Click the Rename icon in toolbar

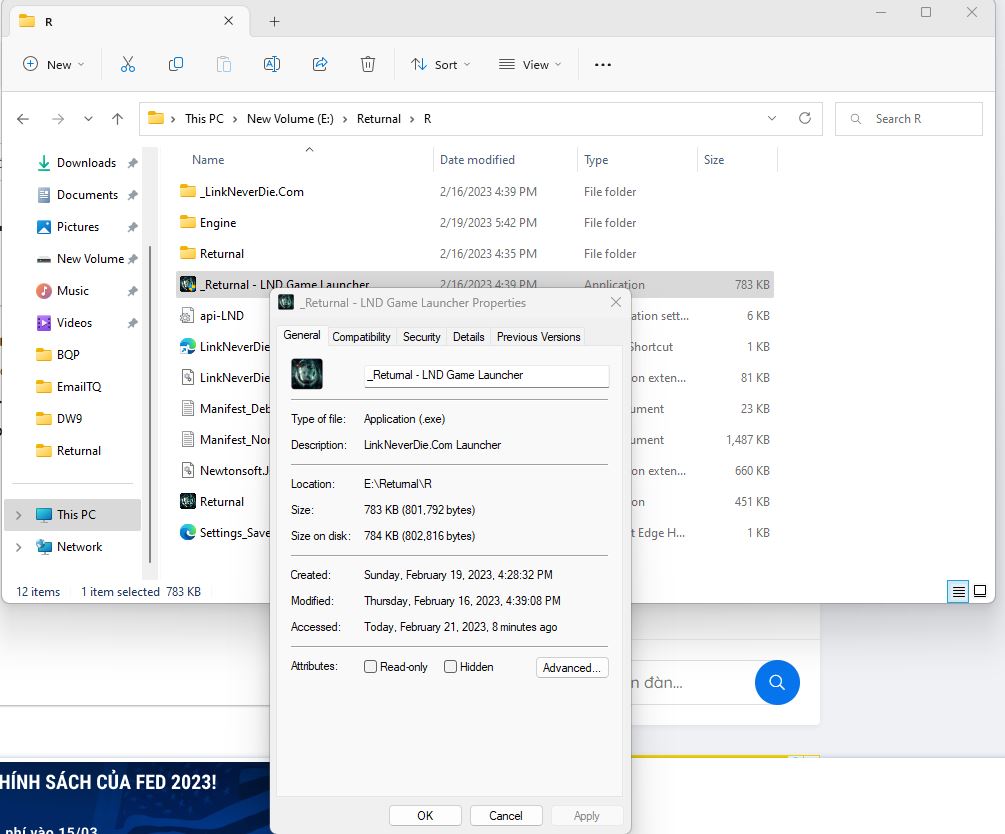(x=272, y=64)
